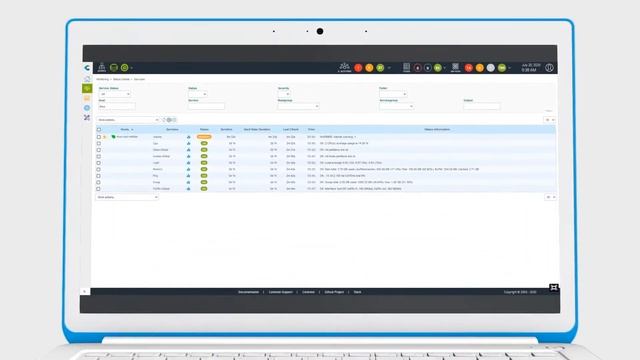Open the orange Reporting section in the sidebar
The height and width of the screenshot is (360, 640).
pyautogui.click(x=87, y=98)
